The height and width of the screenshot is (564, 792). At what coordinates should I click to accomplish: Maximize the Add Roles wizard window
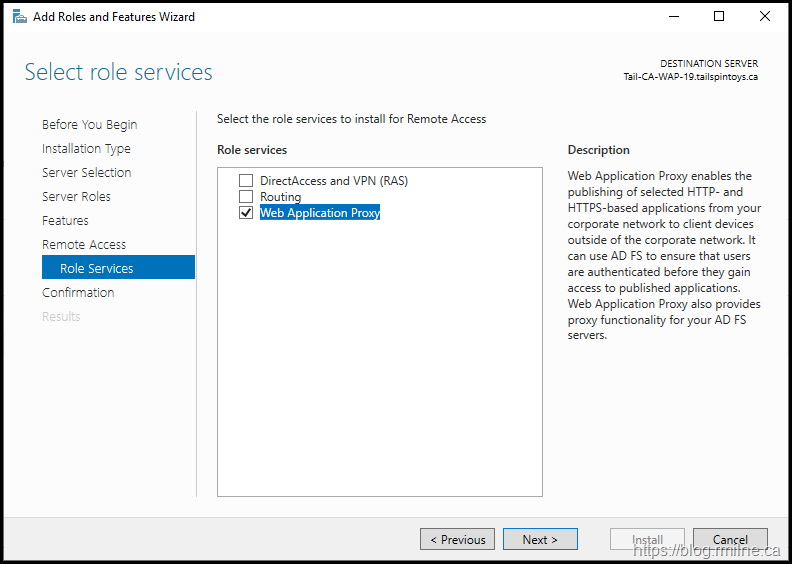pyautogui.click(x=719, y=17)
